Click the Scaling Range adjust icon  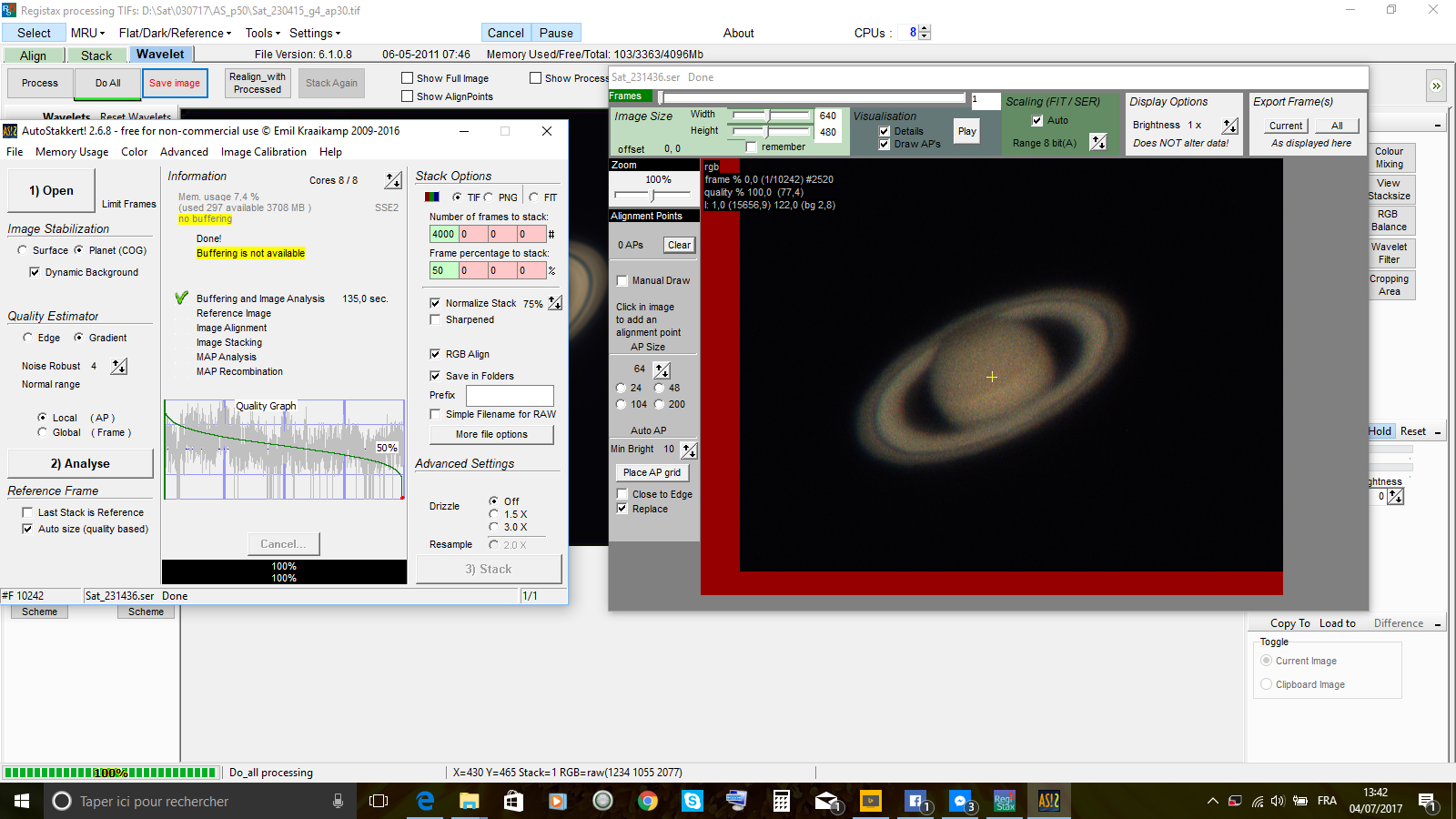tap(1098, 142)
